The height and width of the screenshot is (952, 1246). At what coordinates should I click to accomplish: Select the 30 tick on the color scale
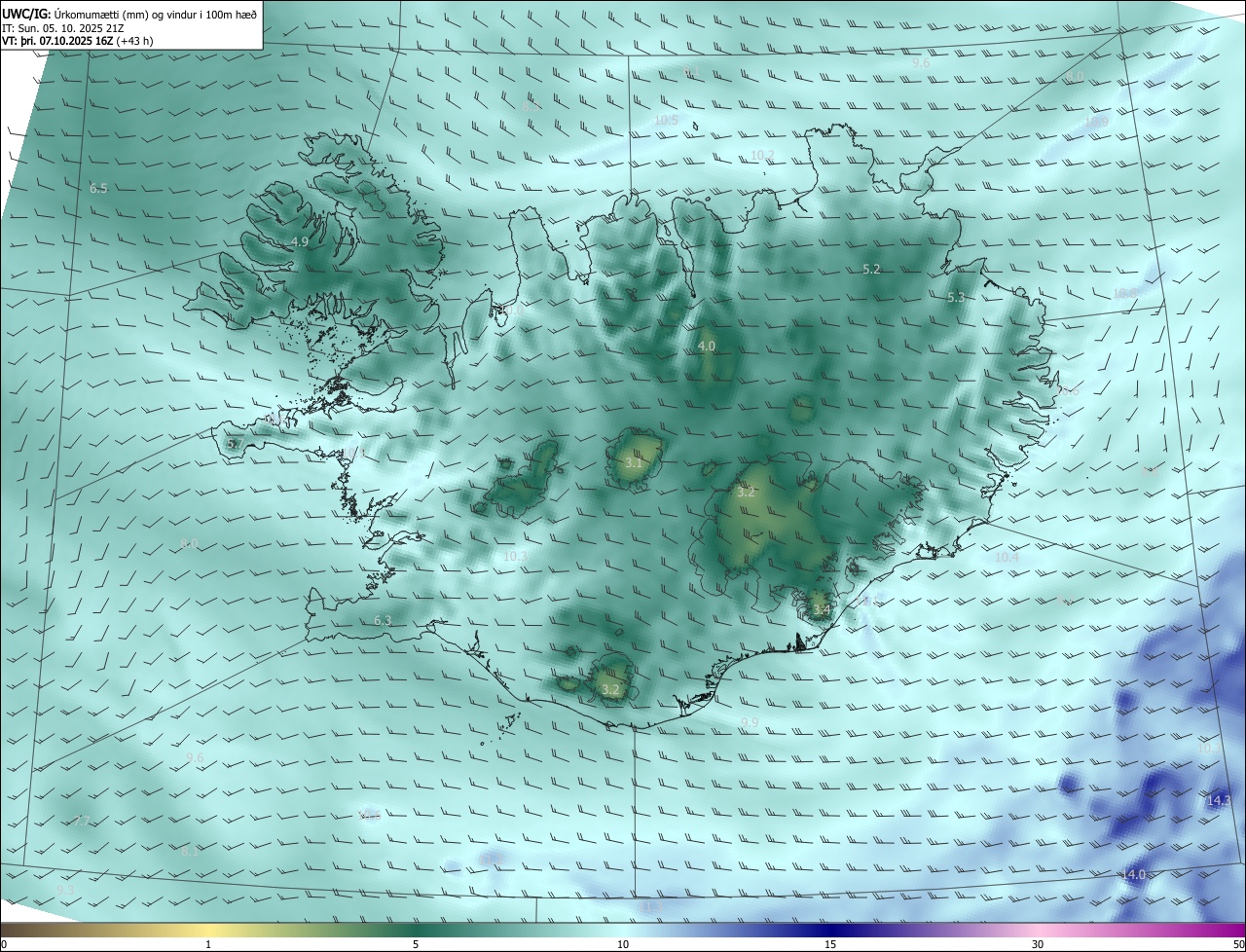point(1038,944)
